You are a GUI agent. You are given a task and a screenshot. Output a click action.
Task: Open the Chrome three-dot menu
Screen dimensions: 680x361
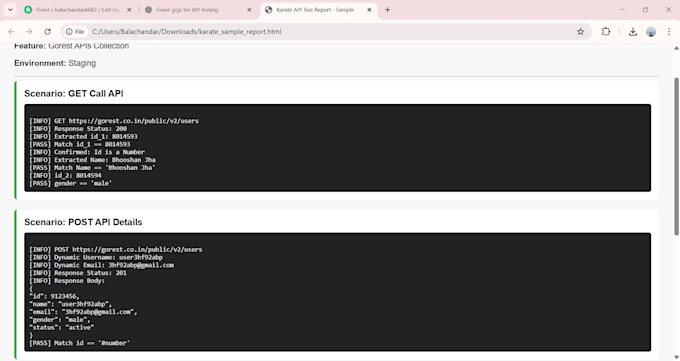(x=669, y=32)
